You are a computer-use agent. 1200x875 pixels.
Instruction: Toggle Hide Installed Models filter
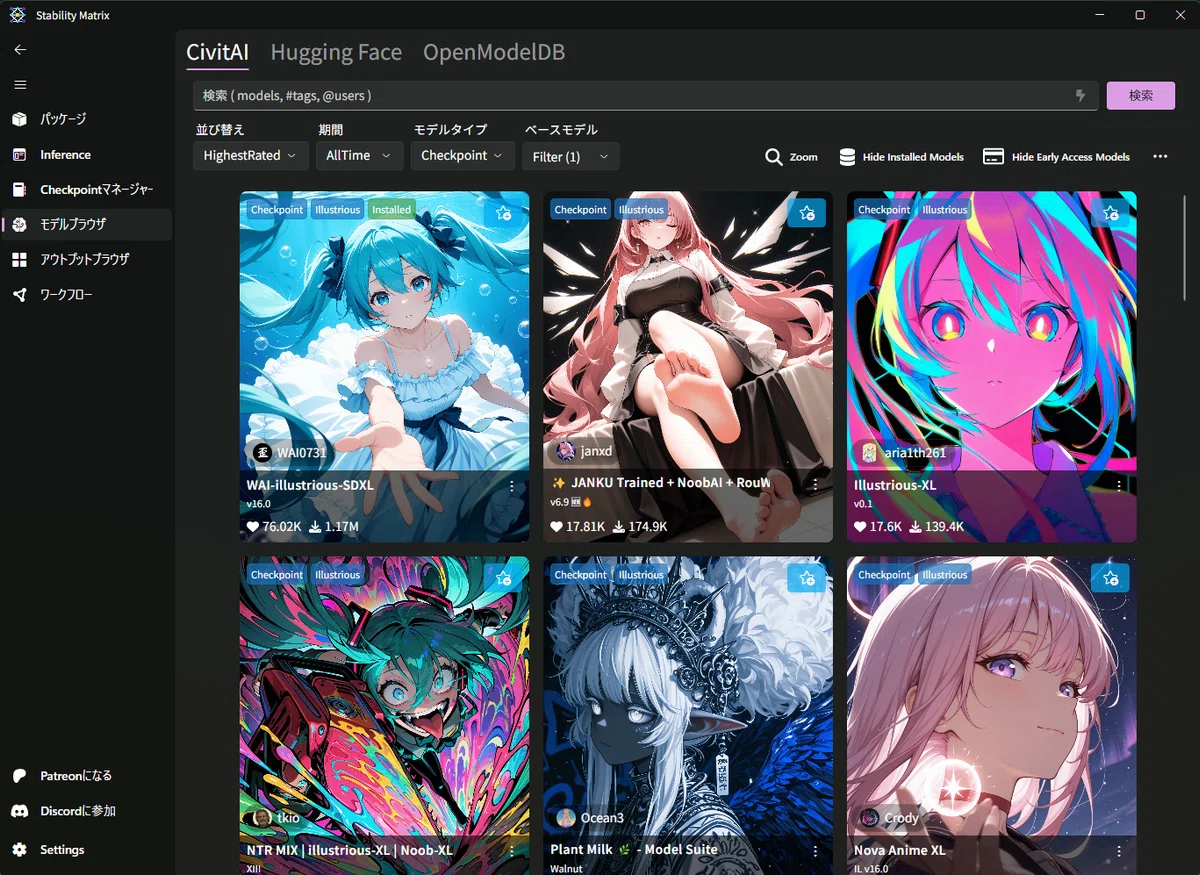click(x=901, y=157)
